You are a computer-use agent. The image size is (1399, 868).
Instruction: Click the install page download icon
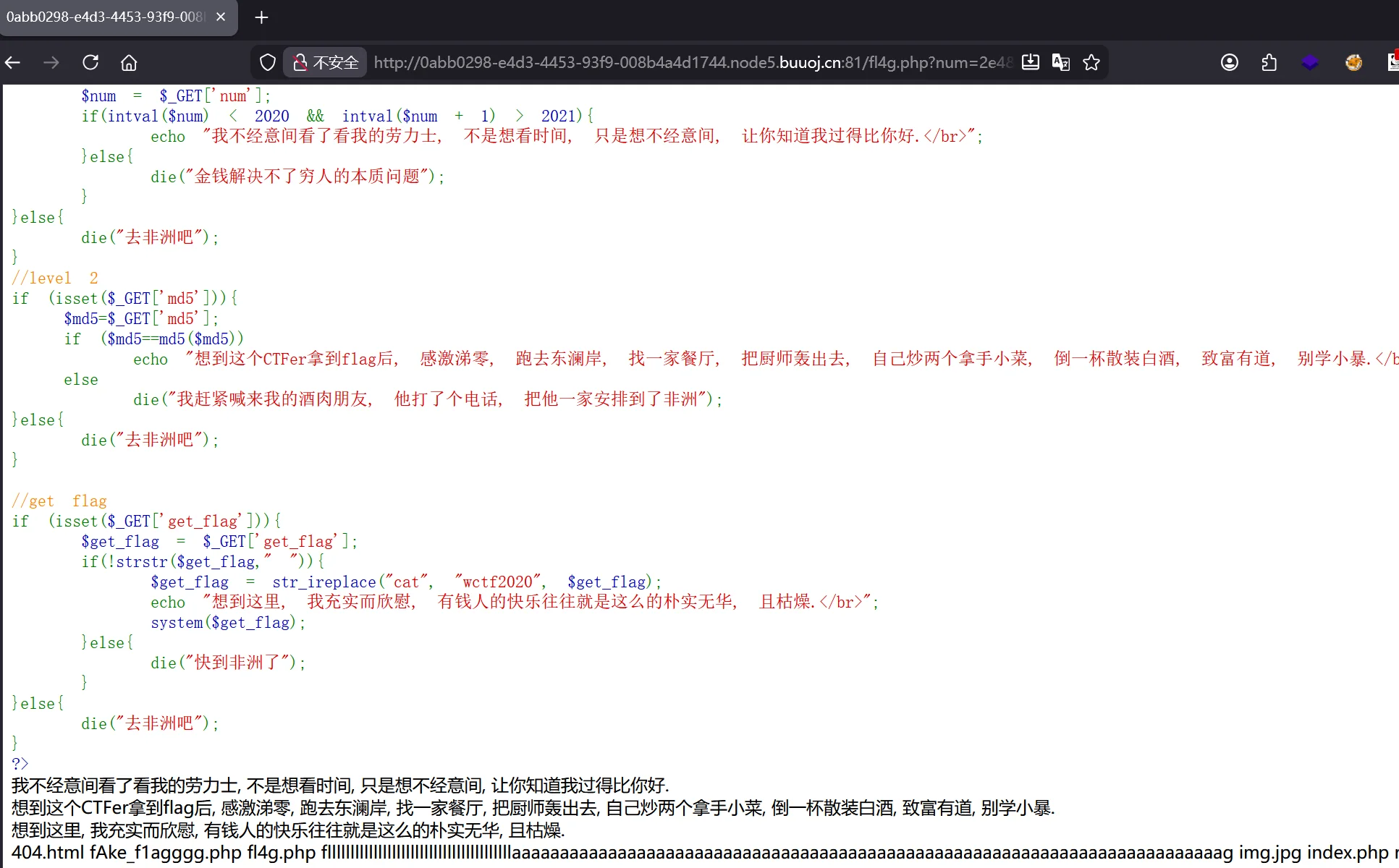pyautogui.click(x=1031, y=63)
